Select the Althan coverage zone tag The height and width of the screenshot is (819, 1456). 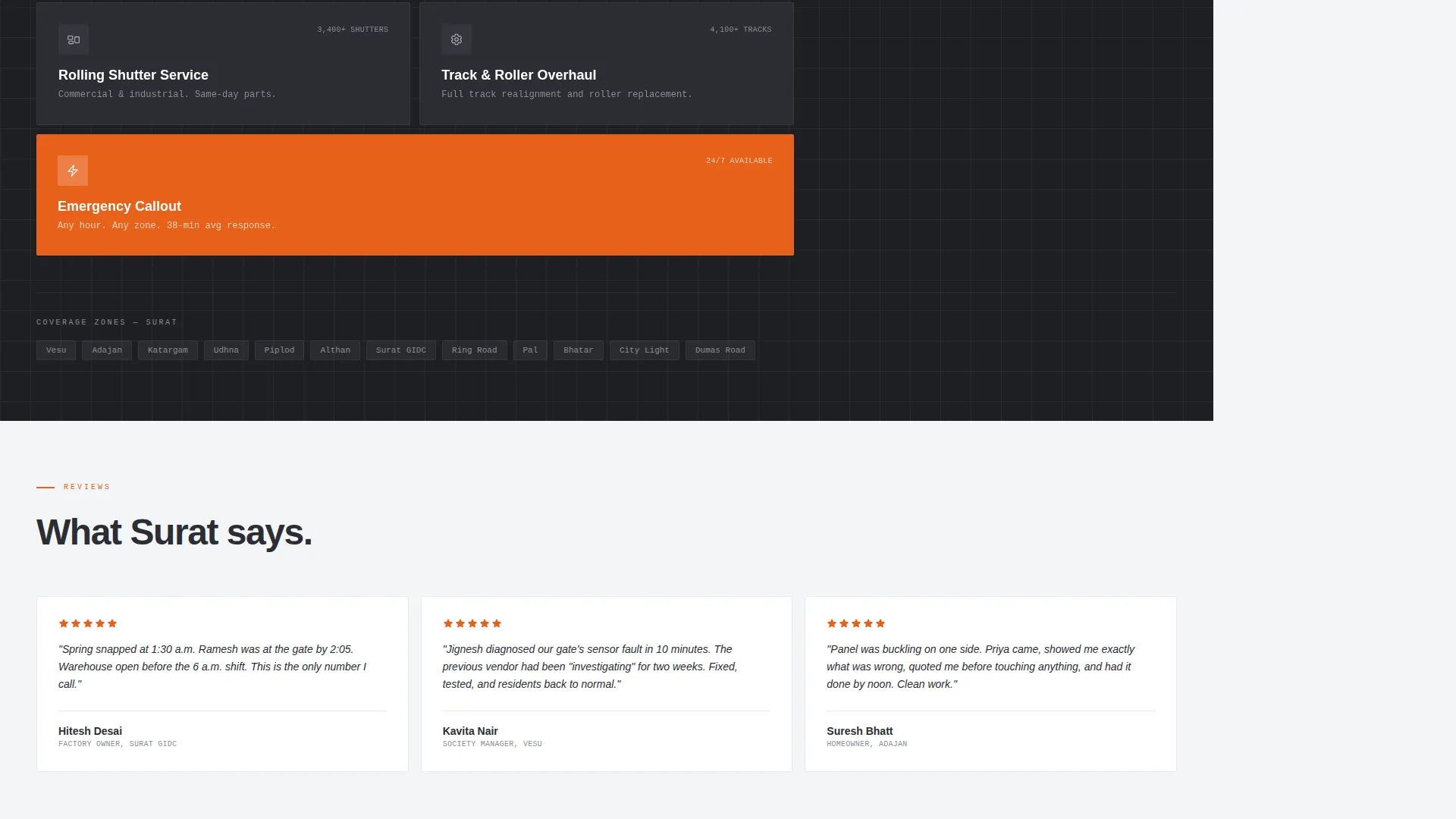pos(335,350)
